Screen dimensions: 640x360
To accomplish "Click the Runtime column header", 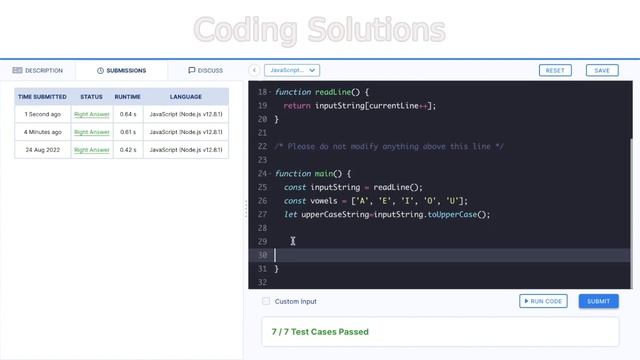I will point(127,97).
